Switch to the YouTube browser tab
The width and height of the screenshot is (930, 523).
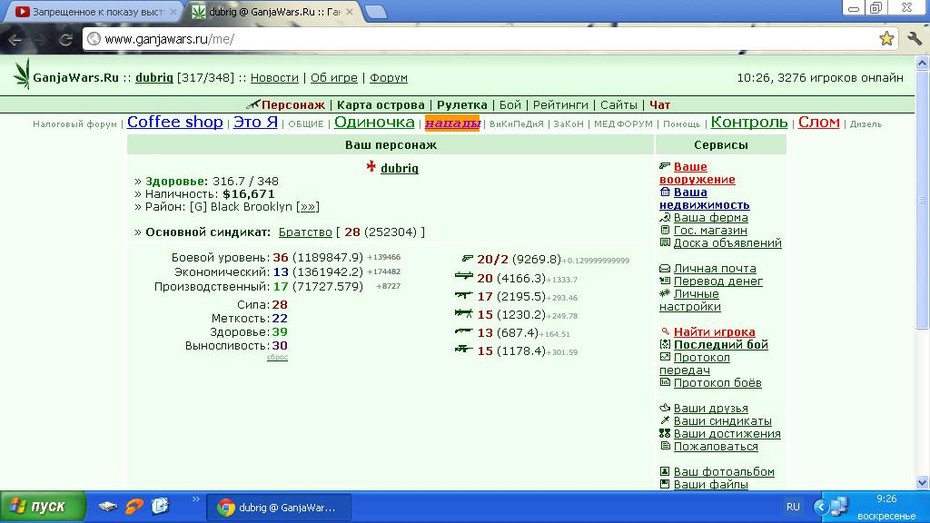click(x=94, y=12)
